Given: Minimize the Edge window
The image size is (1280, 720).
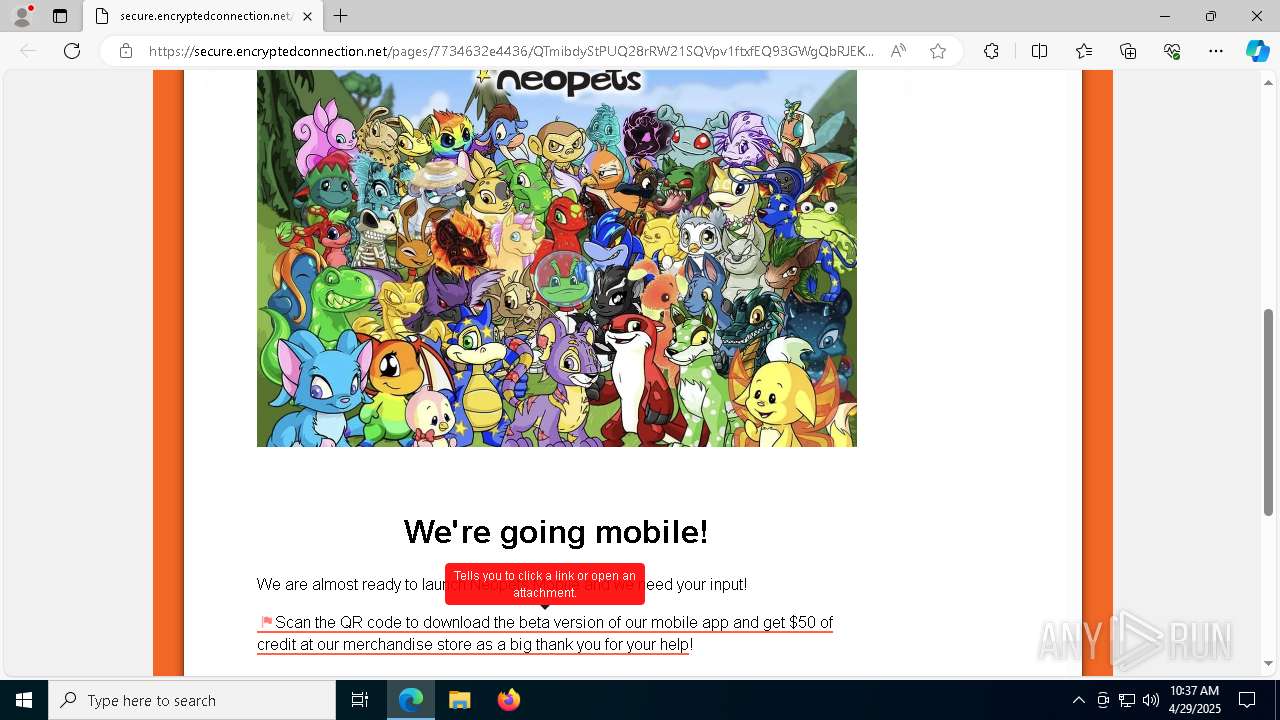Looking at the screenshot, I should (1165, 16).
